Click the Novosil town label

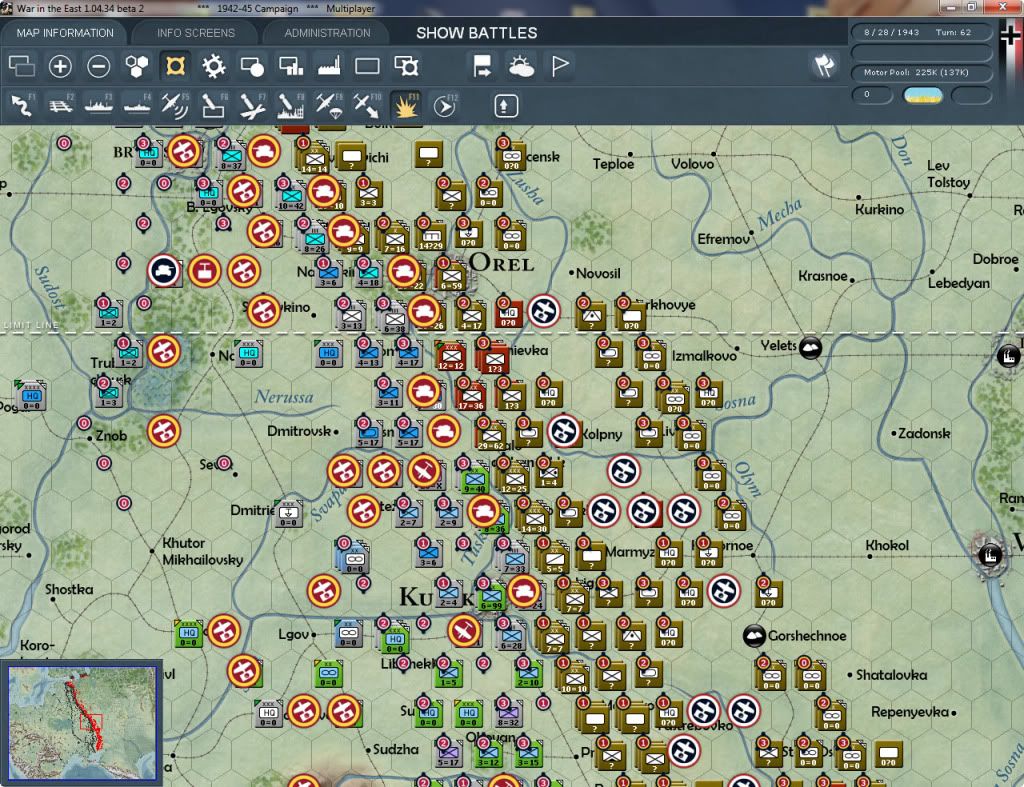click(598, 273)
